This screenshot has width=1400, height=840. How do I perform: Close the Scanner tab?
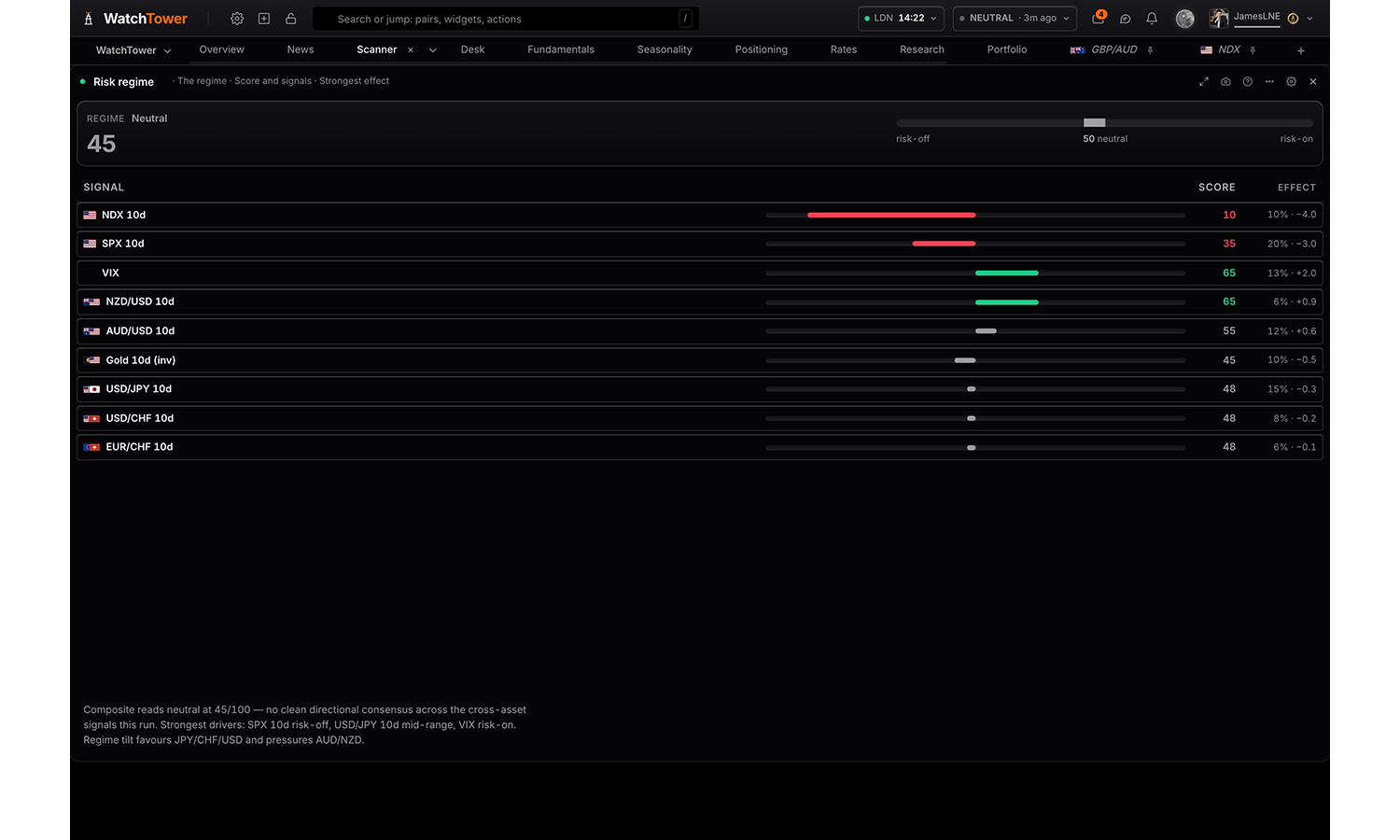click(411, 50)
